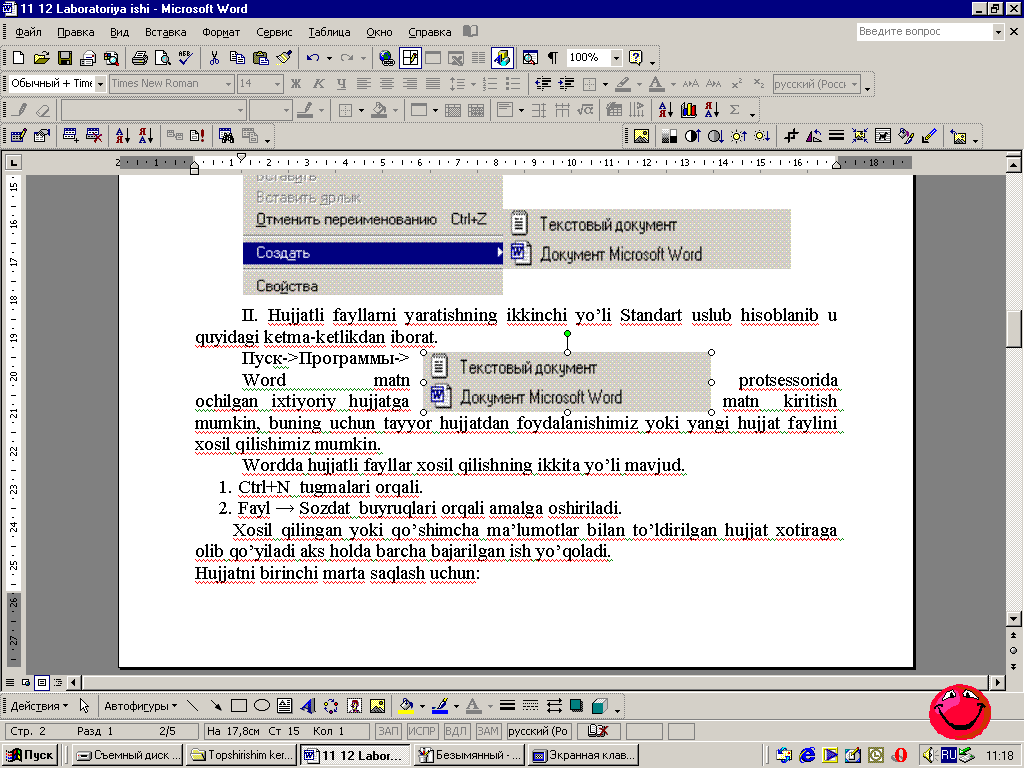Click the 'Введите вопрос' help input box

click(925, 32)
